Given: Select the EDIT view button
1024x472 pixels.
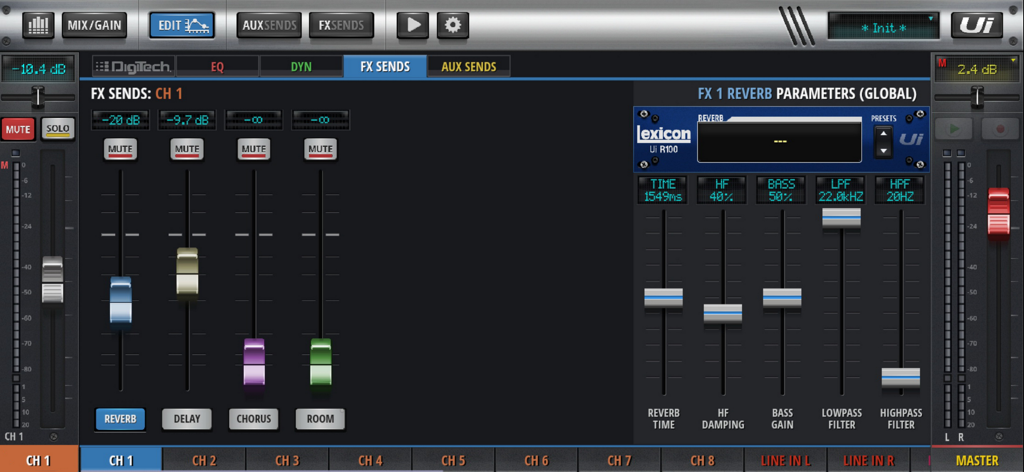Looking at the screenshot, I should pos(181,25).
